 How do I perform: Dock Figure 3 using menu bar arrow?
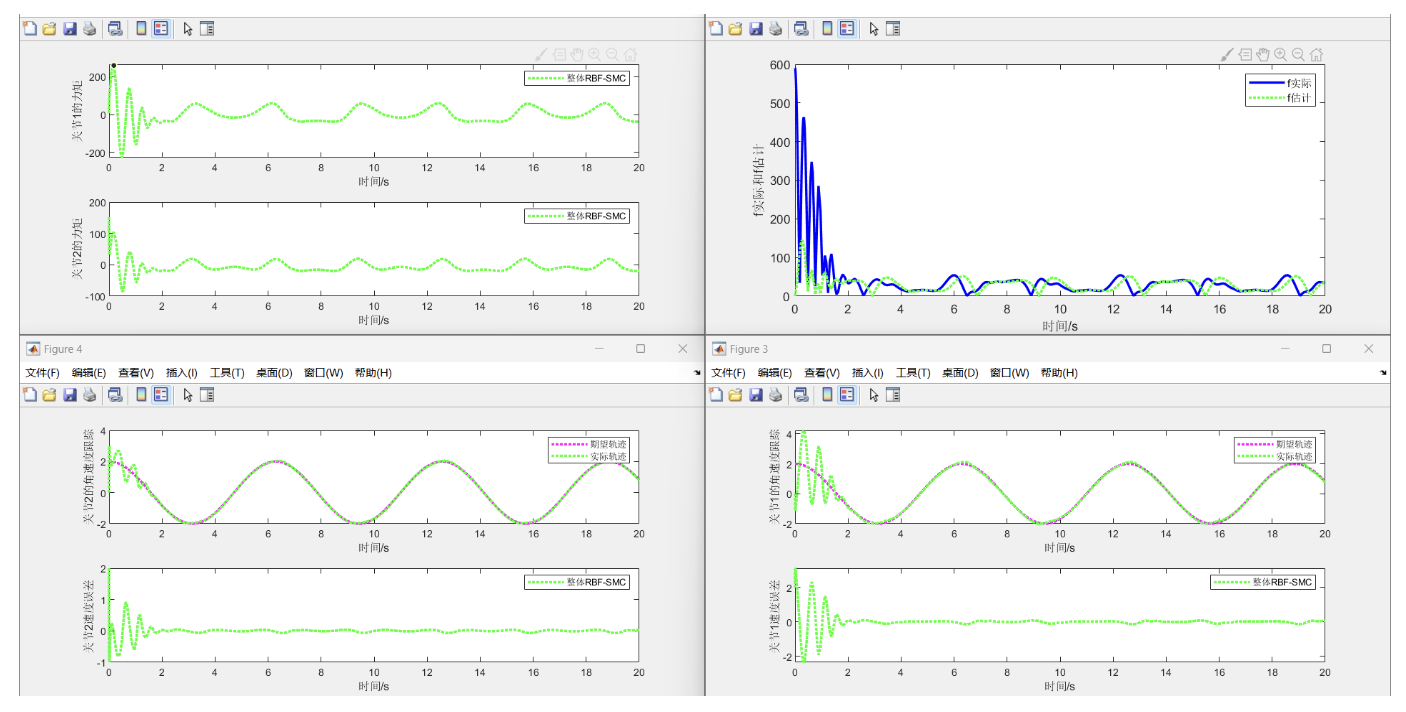coord(1383,373)
